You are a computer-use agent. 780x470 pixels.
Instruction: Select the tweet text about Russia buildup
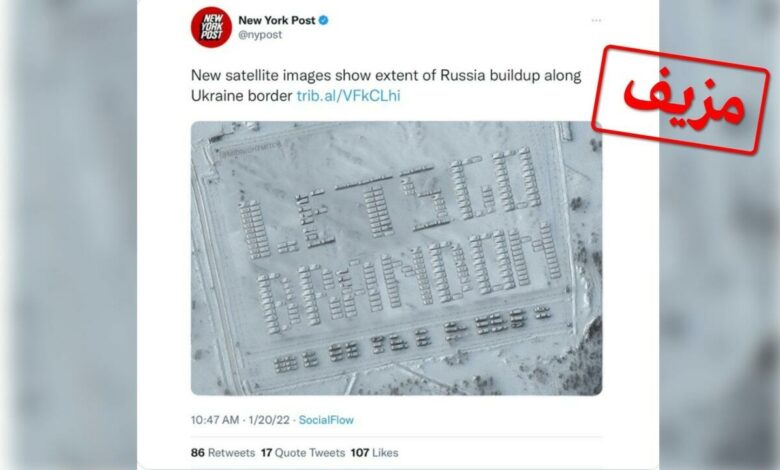pos(386,86)
